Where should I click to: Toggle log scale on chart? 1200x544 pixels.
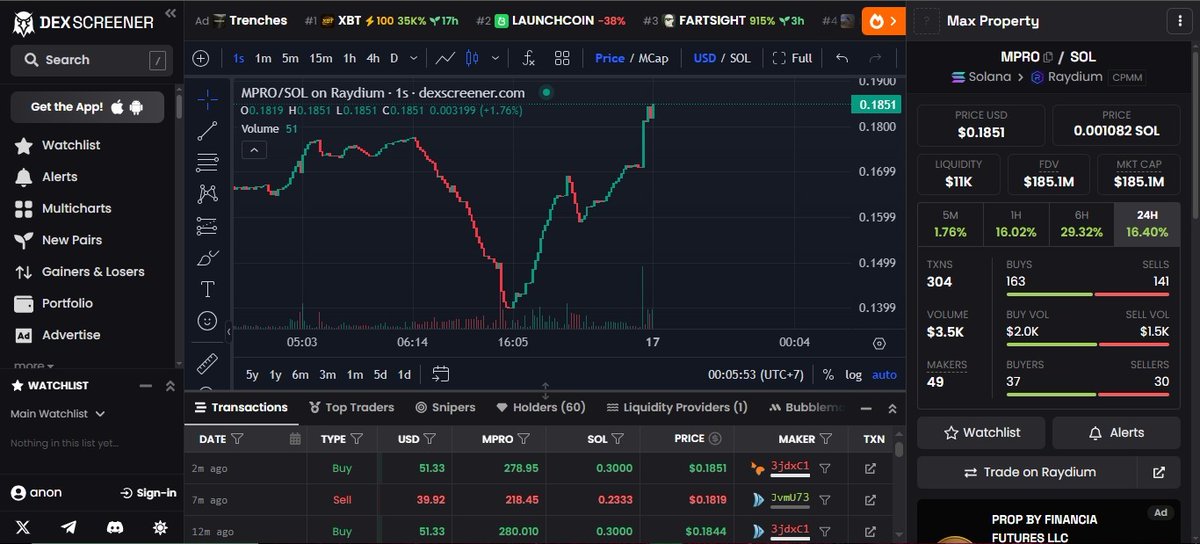(853, 375)
